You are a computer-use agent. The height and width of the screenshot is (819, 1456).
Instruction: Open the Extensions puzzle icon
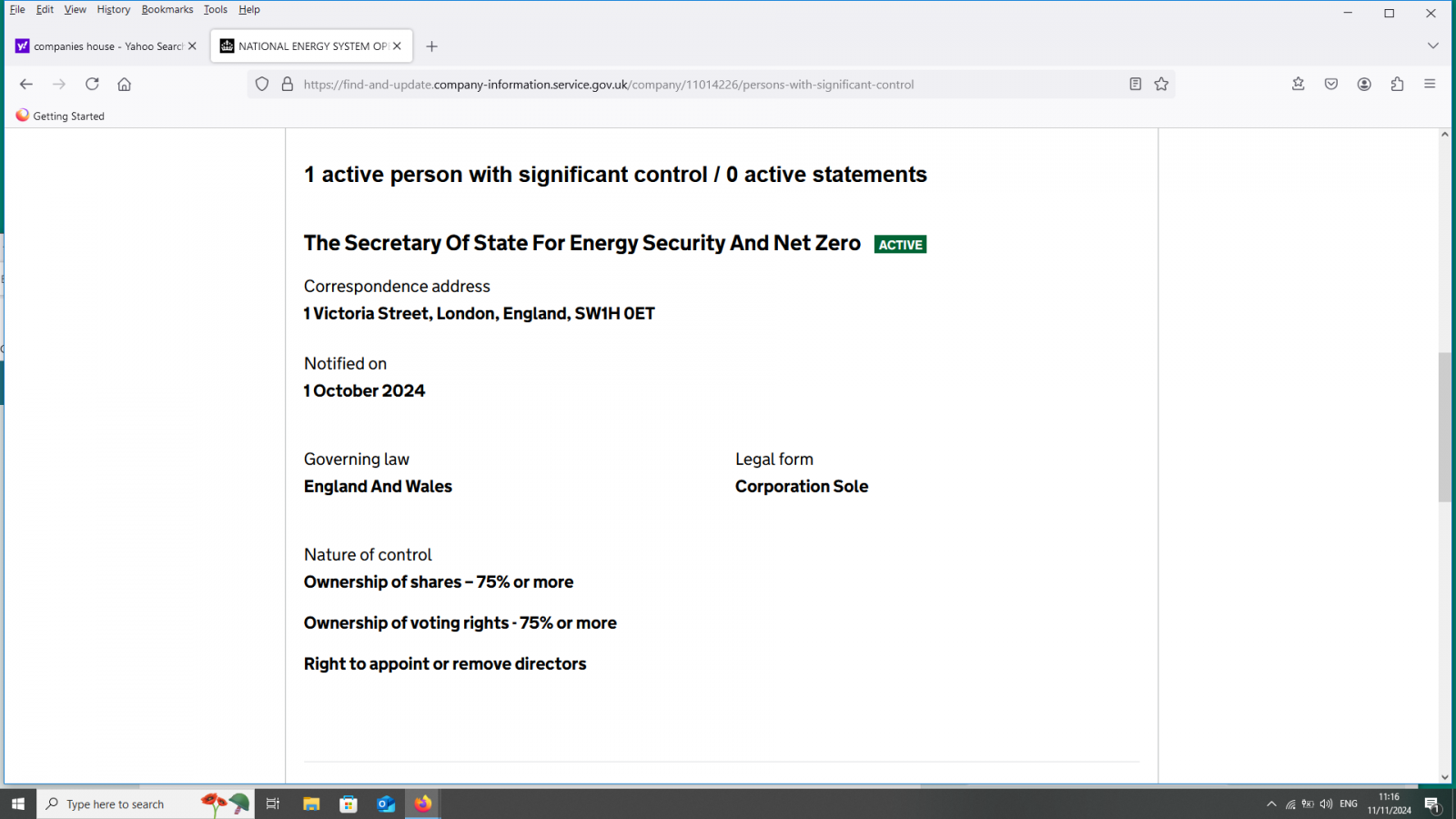click(x=1397, y=85)
